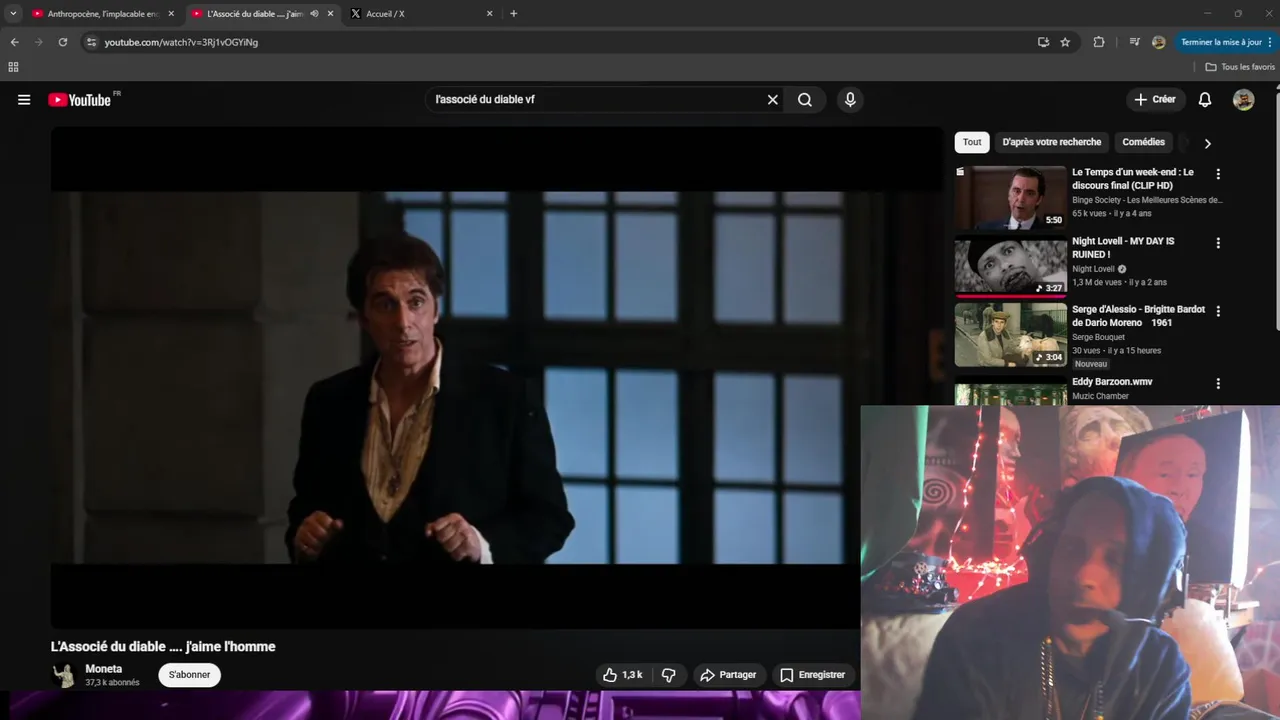Open options for Night Lovell video

tap(1218, 243)
